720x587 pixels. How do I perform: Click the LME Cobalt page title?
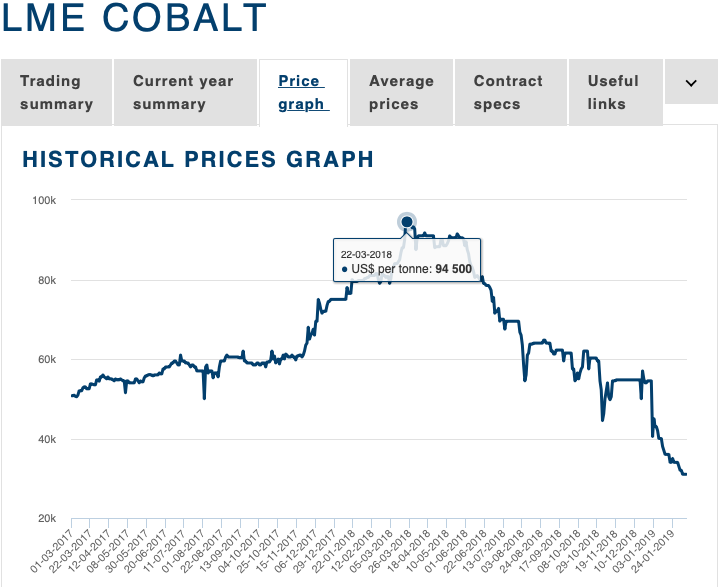135,18
